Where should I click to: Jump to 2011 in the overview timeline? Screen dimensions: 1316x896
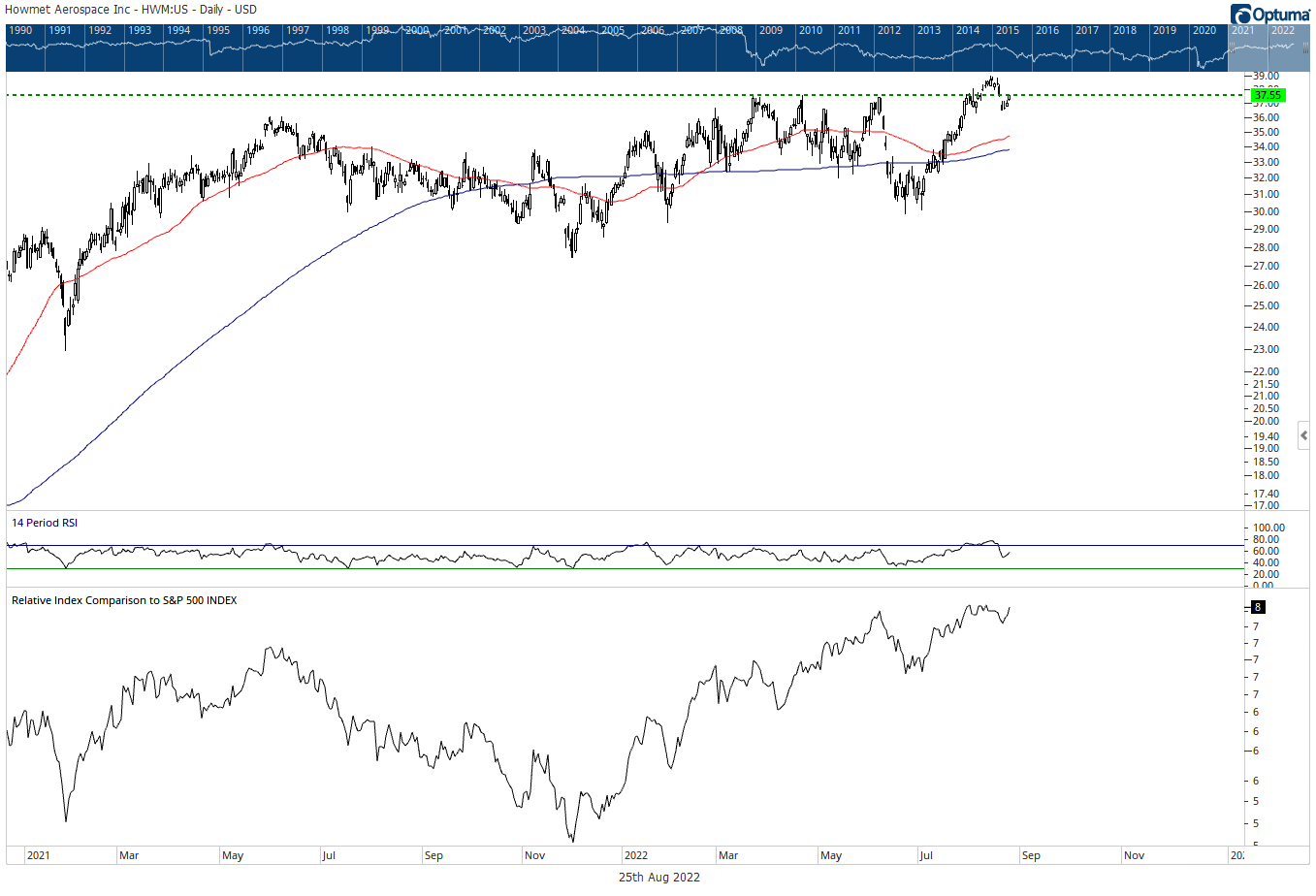coord(850,30)
